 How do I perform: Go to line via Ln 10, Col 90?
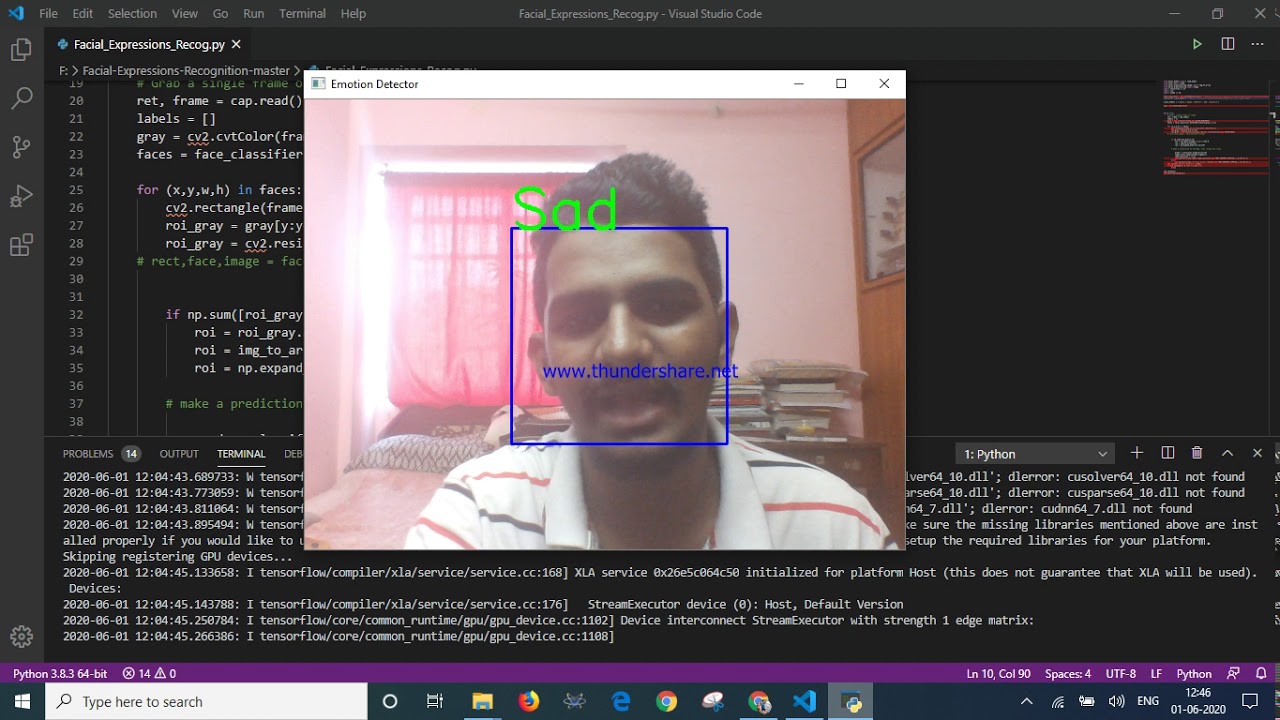tap(998, 673)
